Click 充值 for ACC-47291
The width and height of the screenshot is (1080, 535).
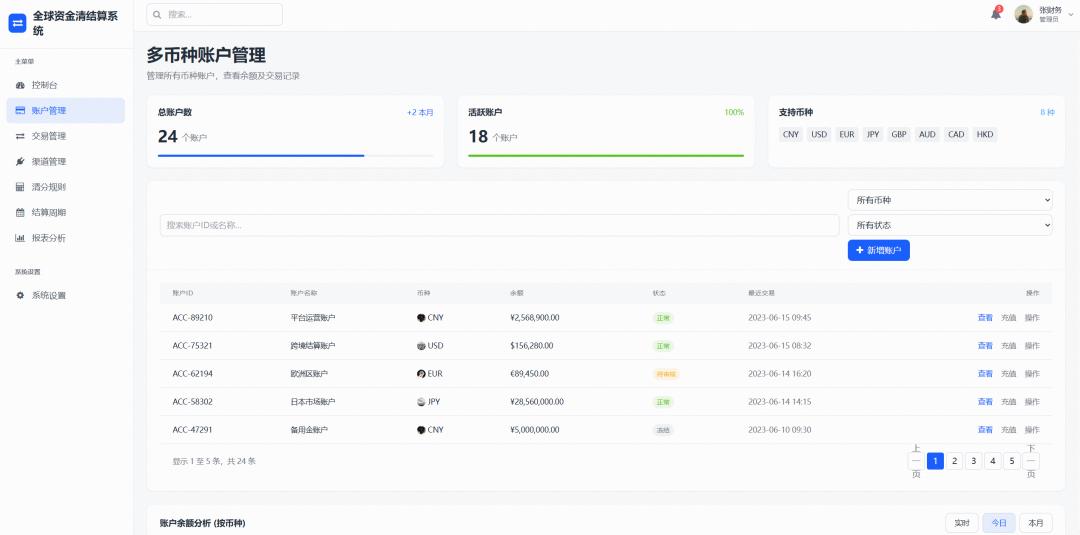(1008, 430)
